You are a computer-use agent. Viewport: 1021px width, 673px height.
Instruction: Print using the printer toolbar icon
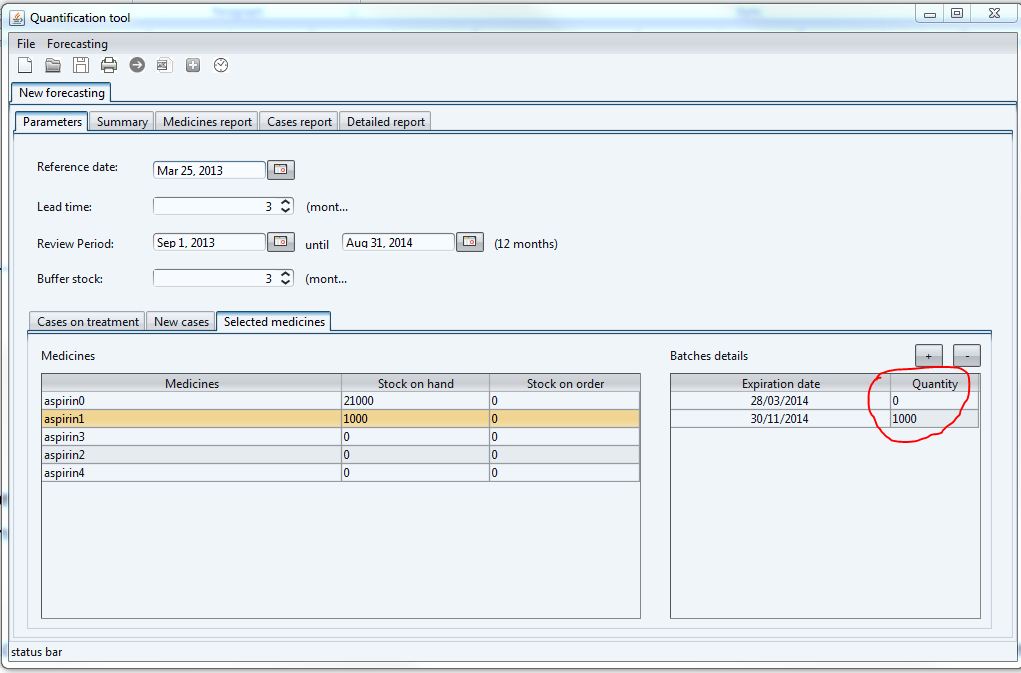(109, 65)
